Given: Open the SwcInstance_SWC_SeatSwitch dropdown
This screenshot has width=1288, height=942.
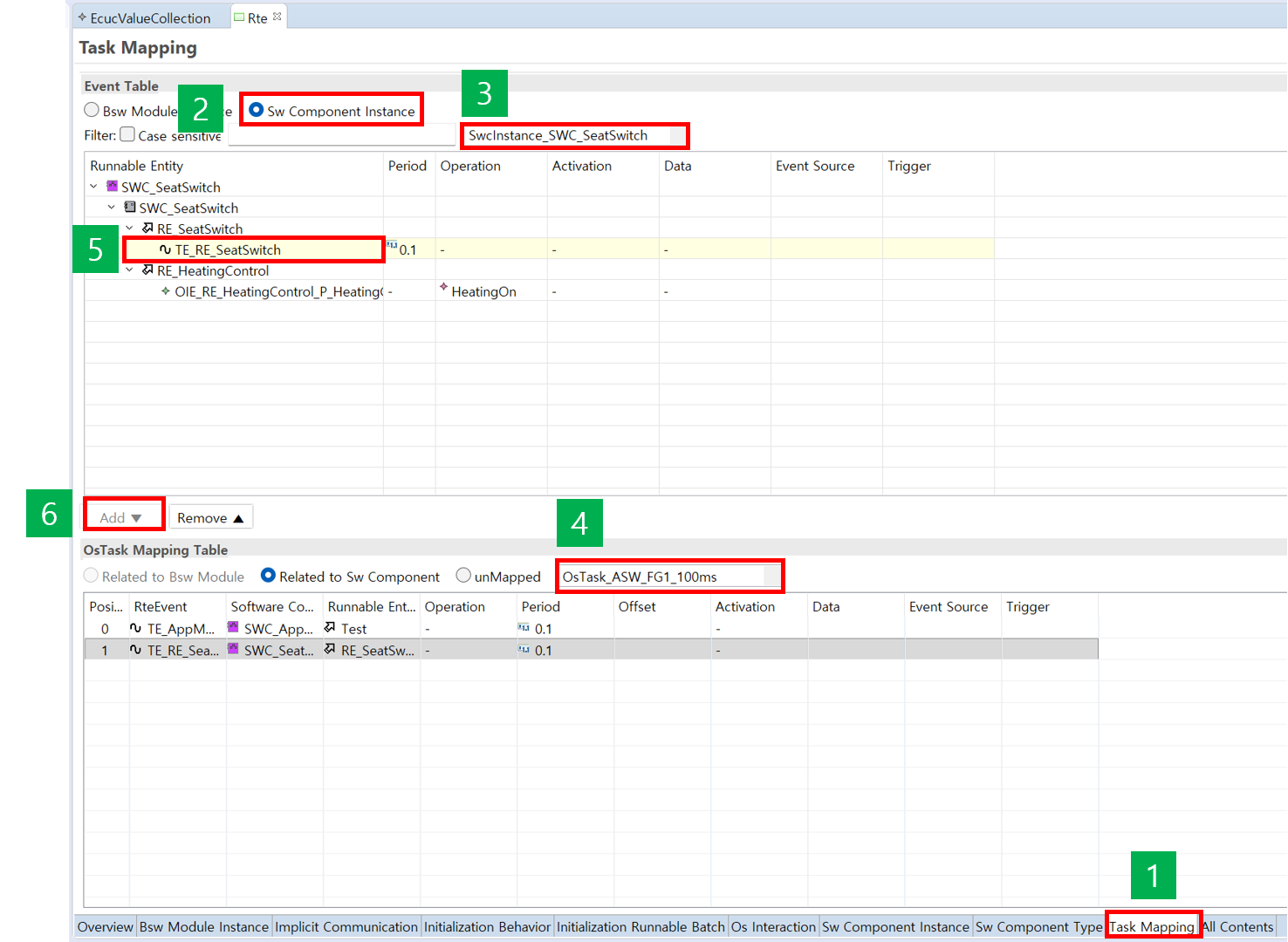Looking at the screenshot, I should pyautogui.click(x=677, y=136).
